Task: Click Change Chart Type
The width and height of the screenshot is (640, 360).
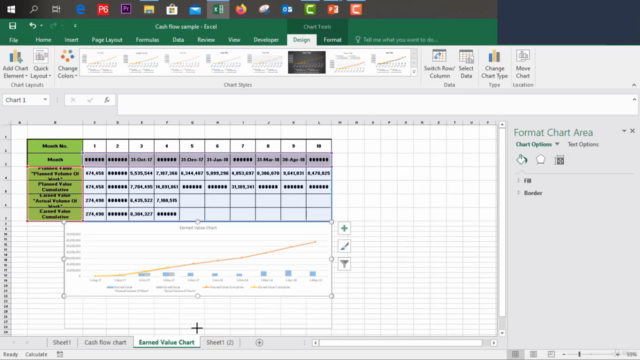Action: tap(494, 64)
